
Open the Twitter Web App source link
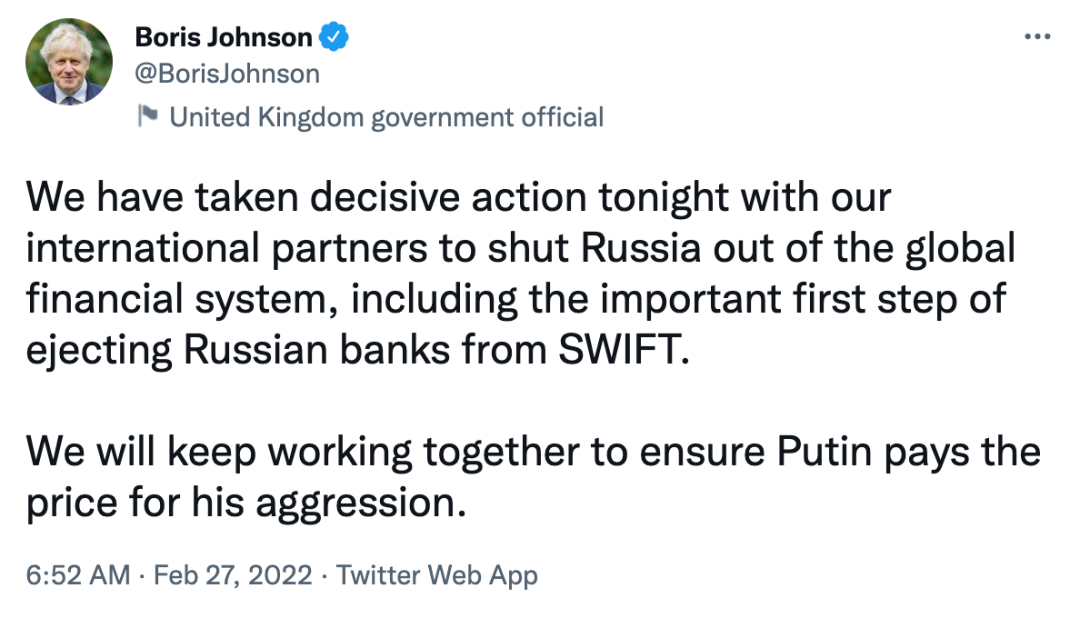[x=437, y=575]
